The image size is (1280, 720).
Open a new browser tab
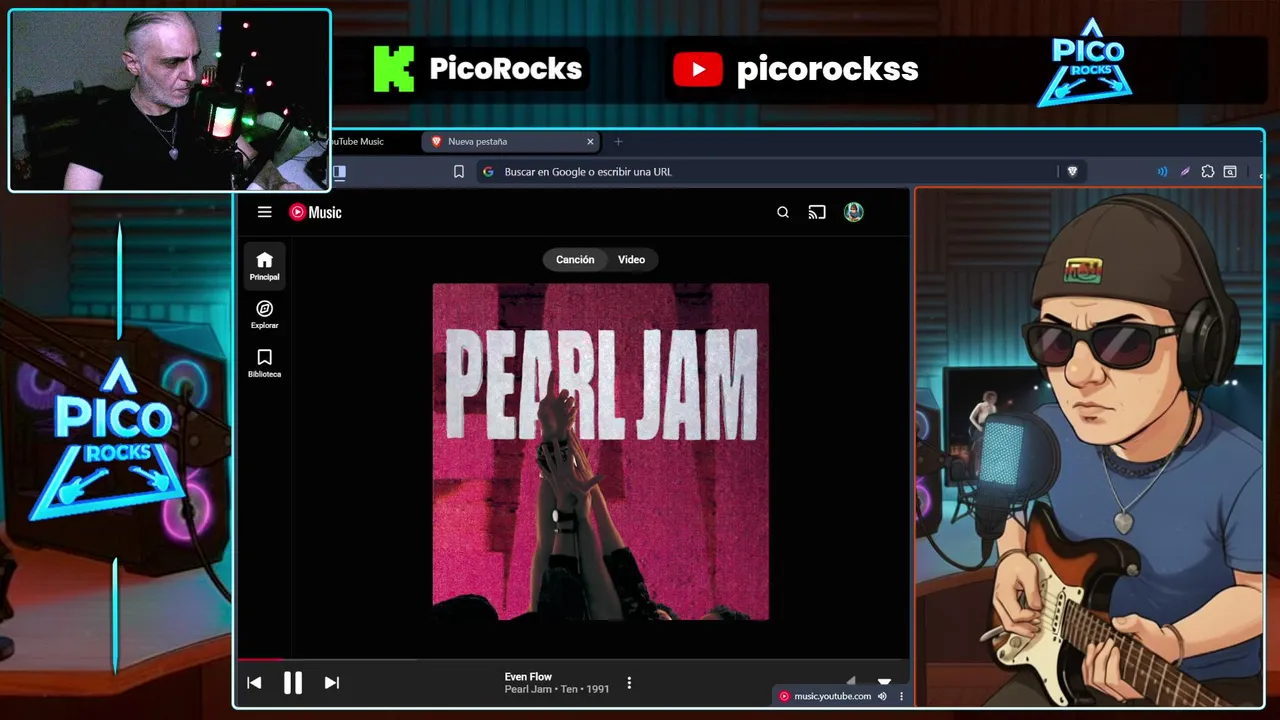[x=618, y=141]
